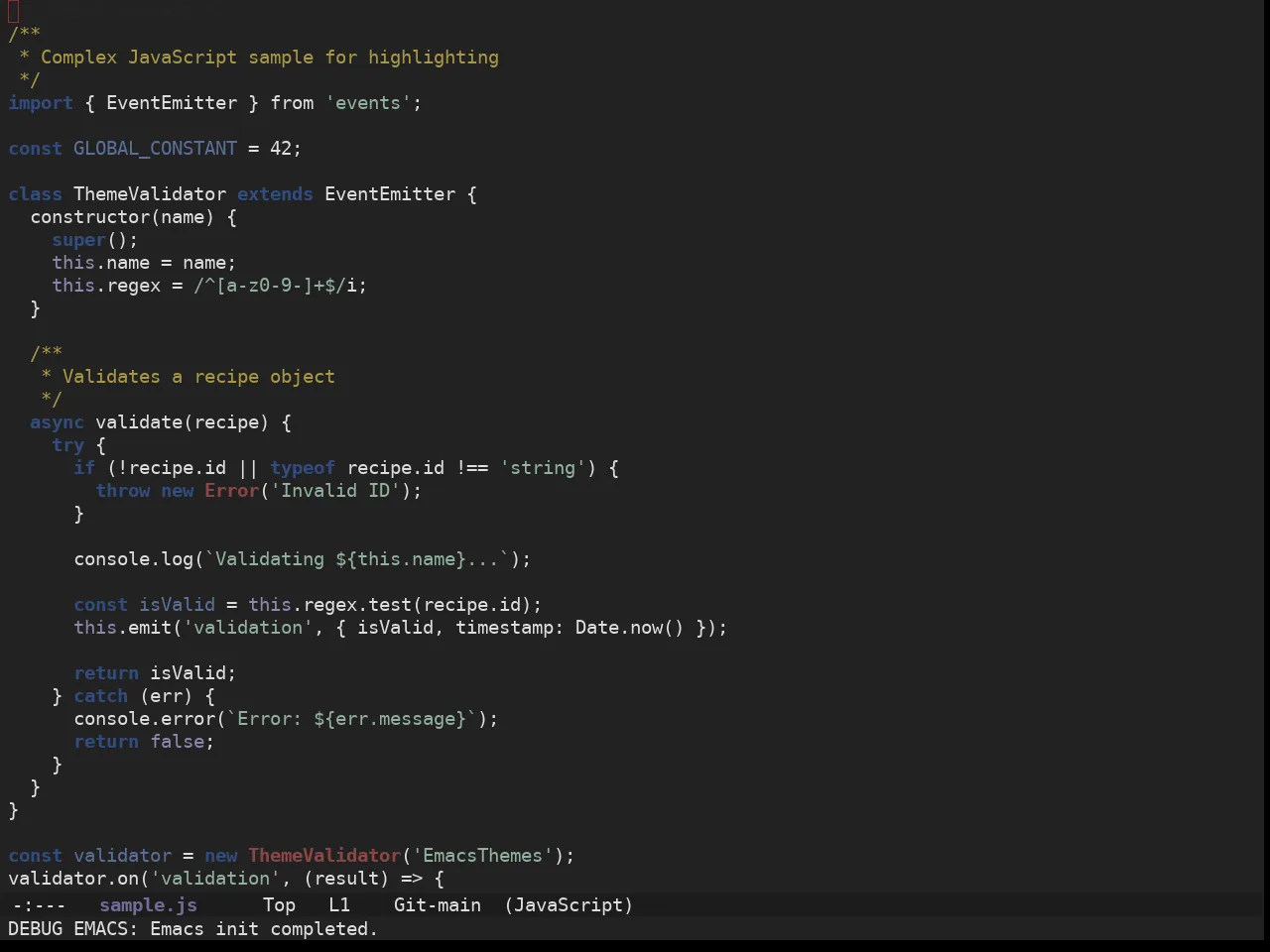Click the sample.js buffer name in mode line

[148, 904]
